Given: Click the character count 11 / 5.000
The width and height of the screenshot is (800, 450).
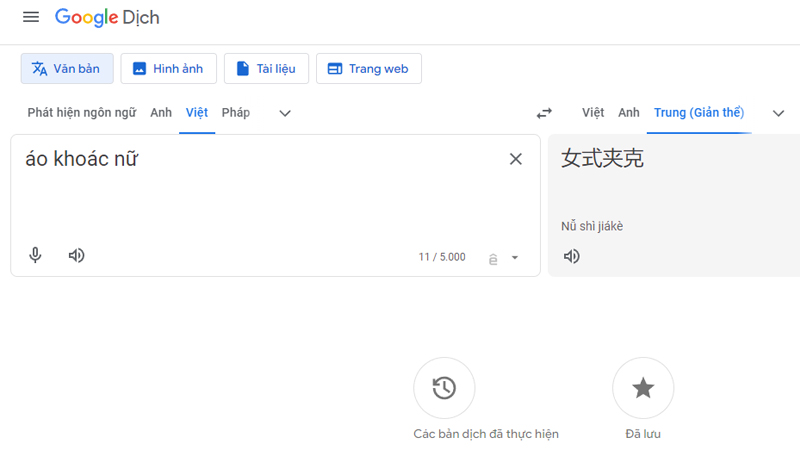Looking at the screenshot, I should pos(442,257).
